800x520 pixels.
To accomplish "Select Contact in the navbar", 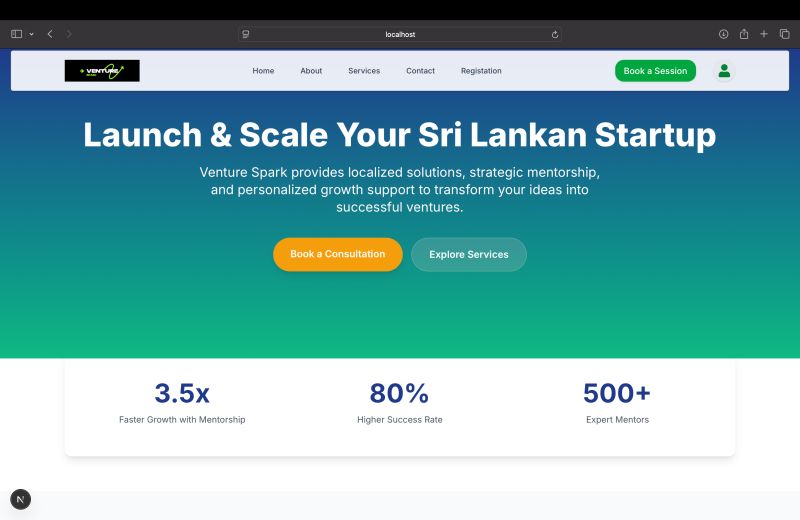I will 420,71.
